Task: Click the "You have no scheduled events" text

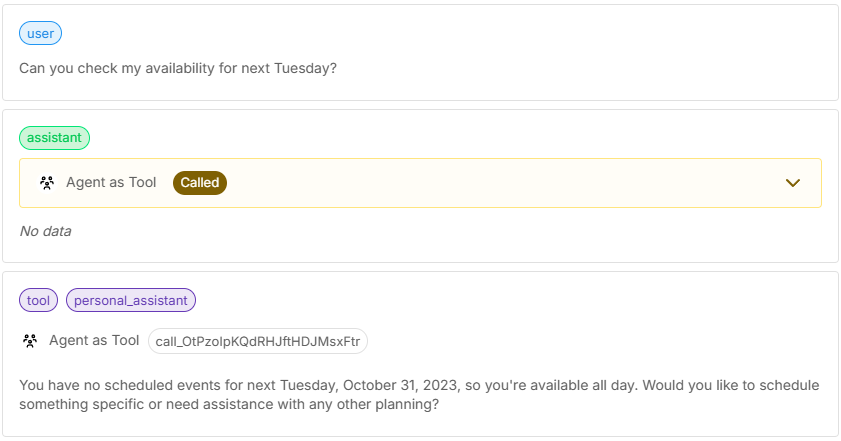Action: coord(117,386)
